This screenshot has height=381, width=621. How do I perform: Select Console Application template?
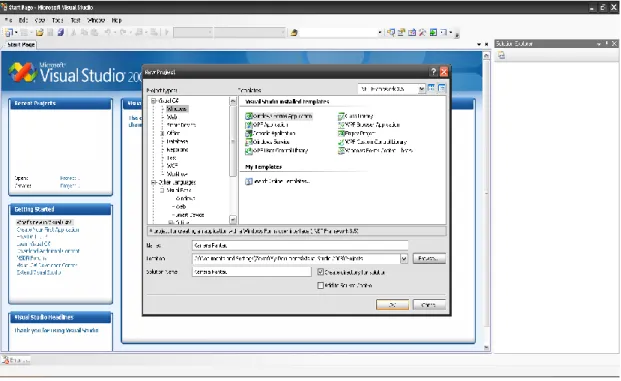tap(270, 133)
